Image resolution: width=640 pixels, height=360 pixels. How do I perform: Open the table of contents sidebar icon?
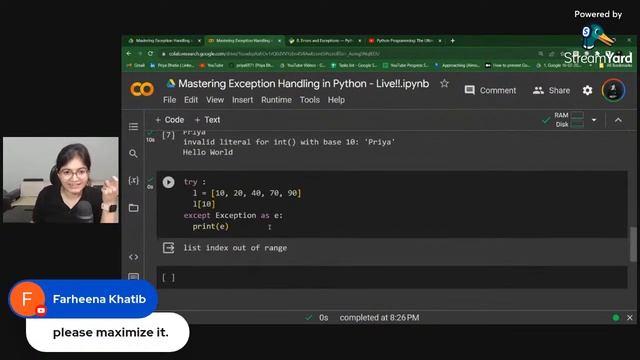click(x=133, y=127)
